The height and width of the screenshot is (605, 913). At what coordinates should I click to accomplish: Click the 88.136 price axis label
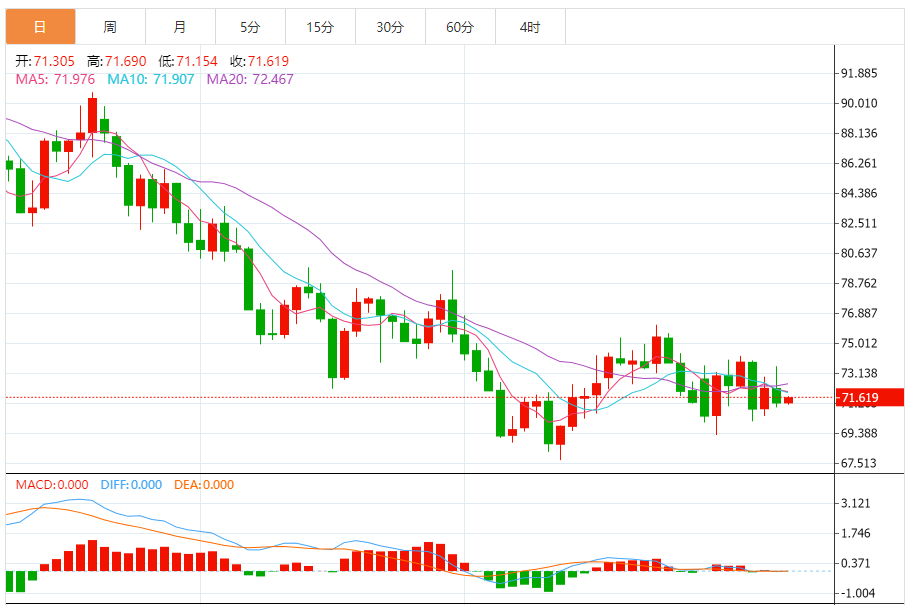(x=859, y=133)
